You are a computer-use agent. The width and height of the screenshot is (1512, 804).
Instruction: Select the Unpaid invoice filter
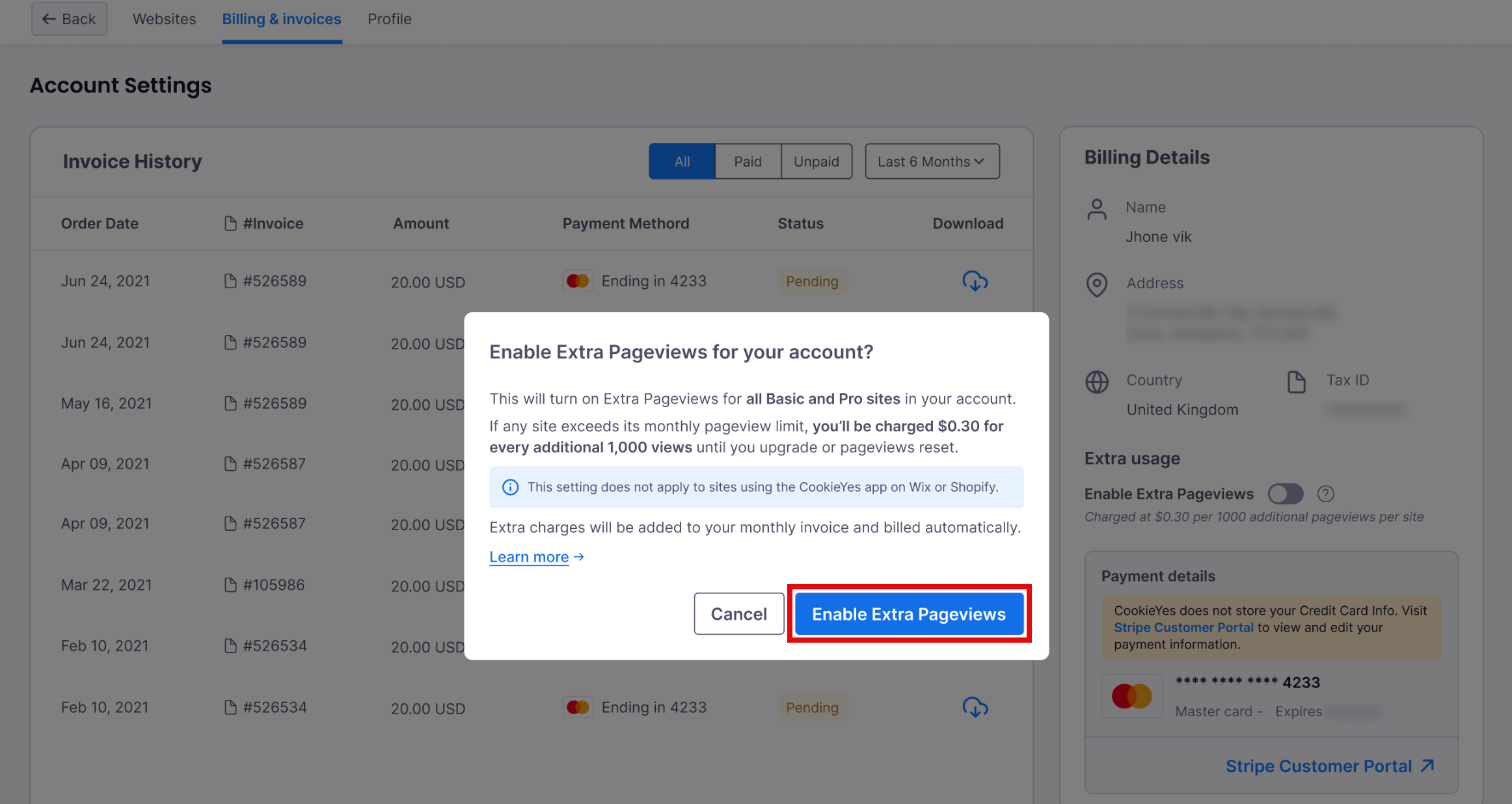click(x=816, y=161)
